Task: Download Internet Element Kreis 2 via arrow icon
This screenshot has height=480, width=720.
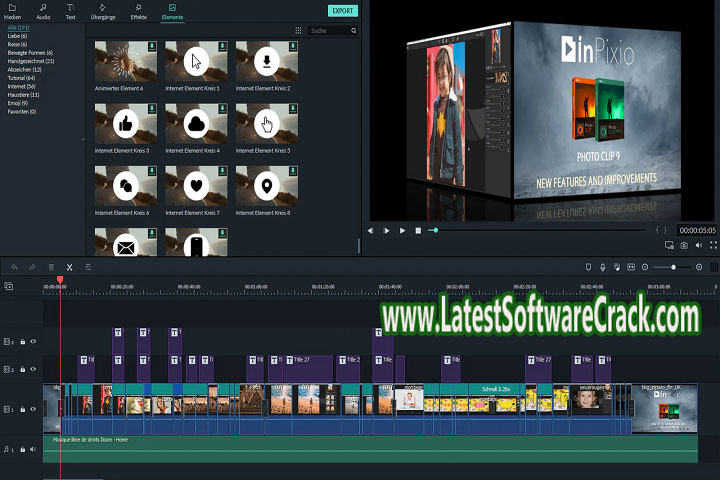Action: click(x=292, y=46)
